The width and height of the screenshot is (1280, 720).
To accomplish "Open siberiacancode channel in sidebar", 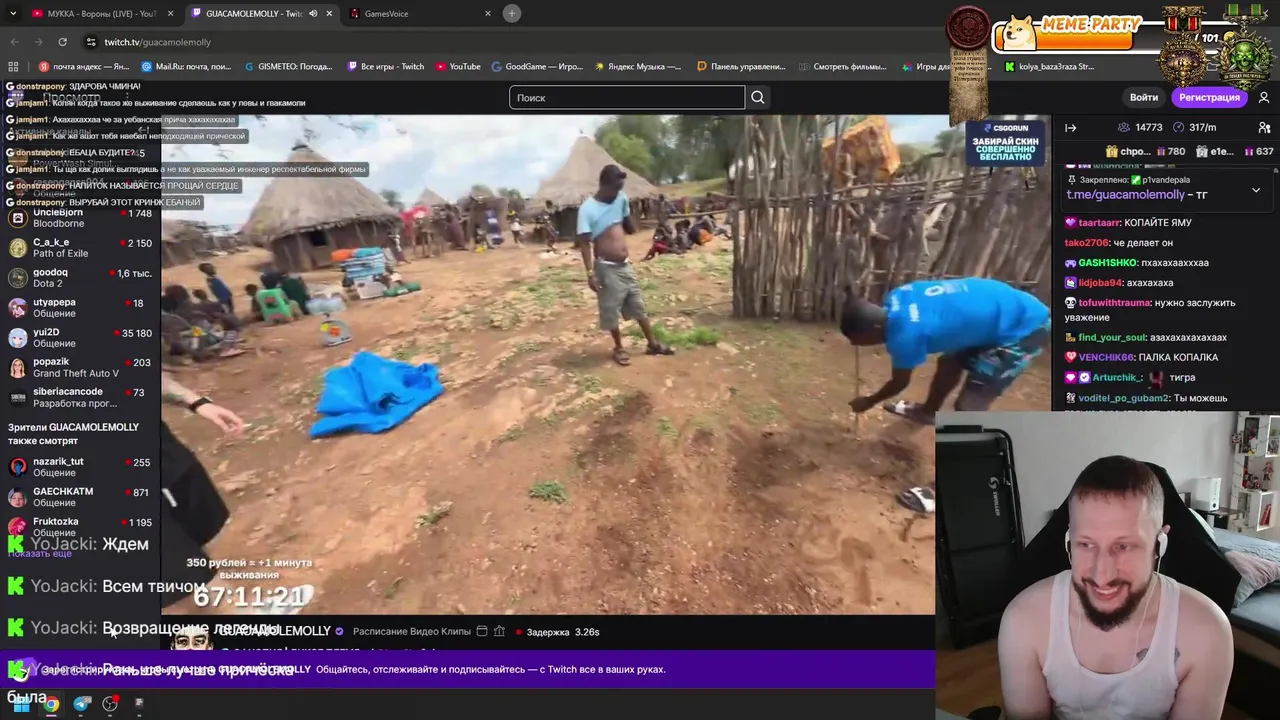I will [80, 397].
